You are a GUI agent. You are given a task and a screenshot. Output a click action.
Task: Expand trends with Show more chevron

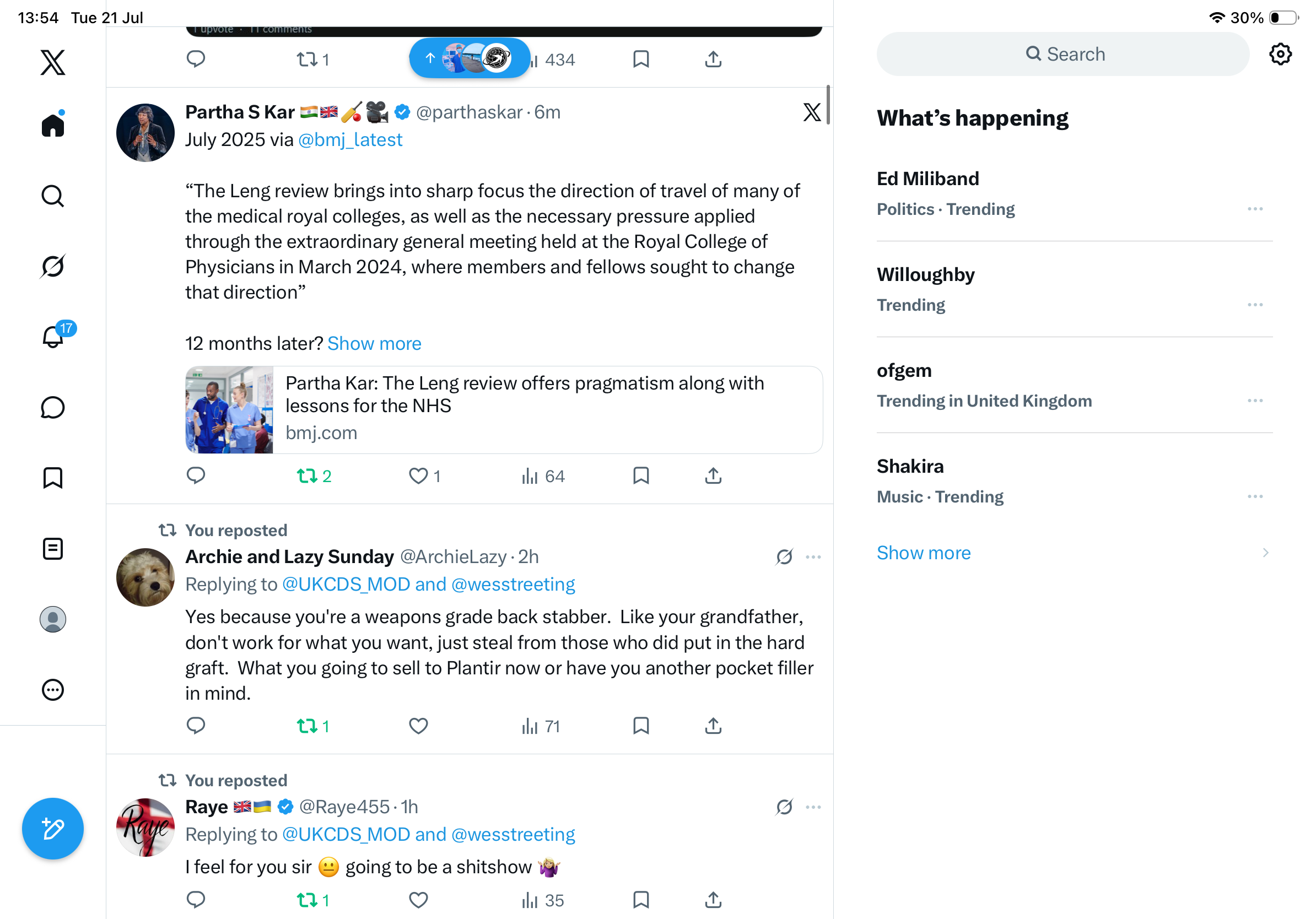click(1265, 553)
